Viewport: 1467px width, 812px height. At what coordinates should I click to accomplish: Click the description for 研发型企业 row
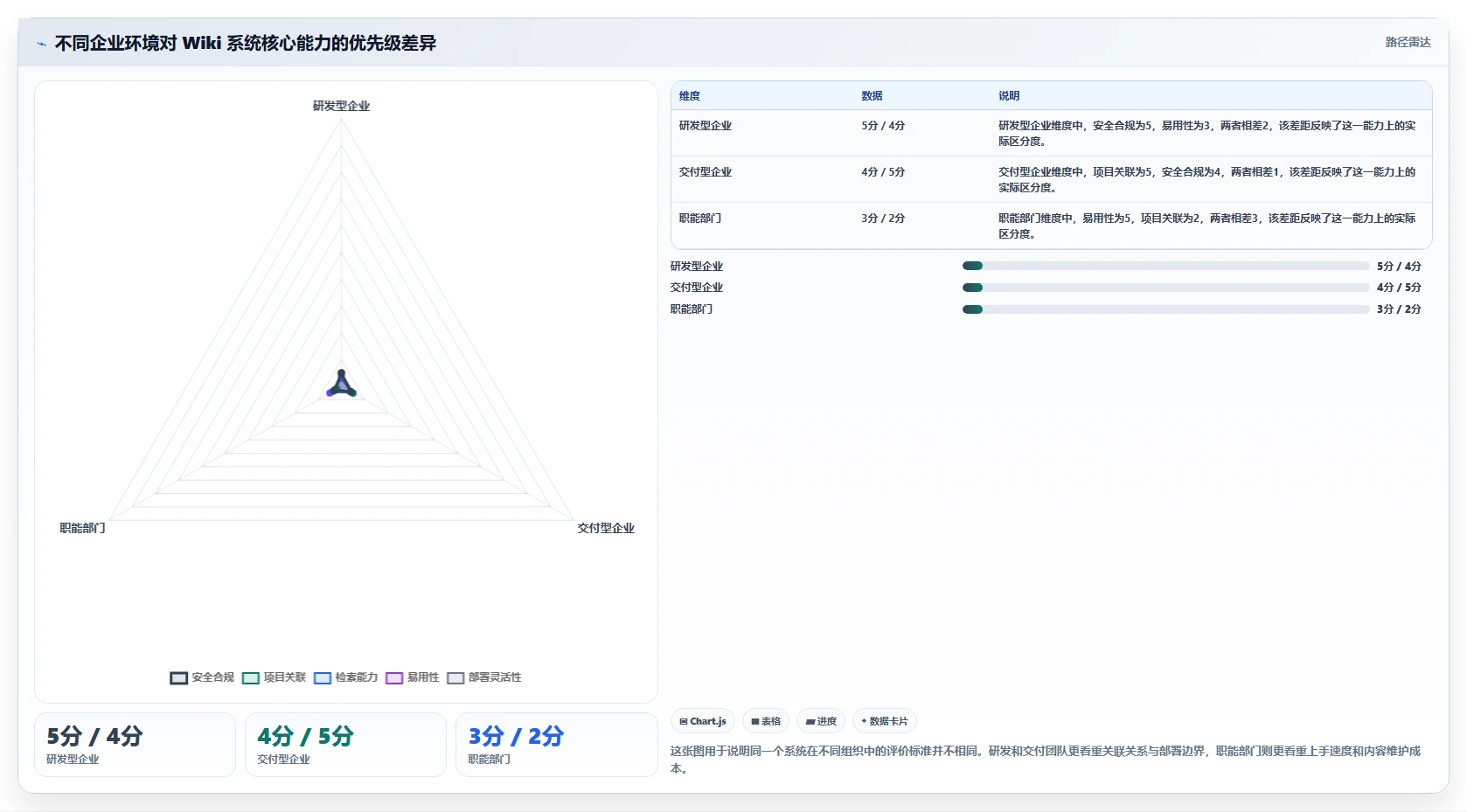[x=1207, y=134]
